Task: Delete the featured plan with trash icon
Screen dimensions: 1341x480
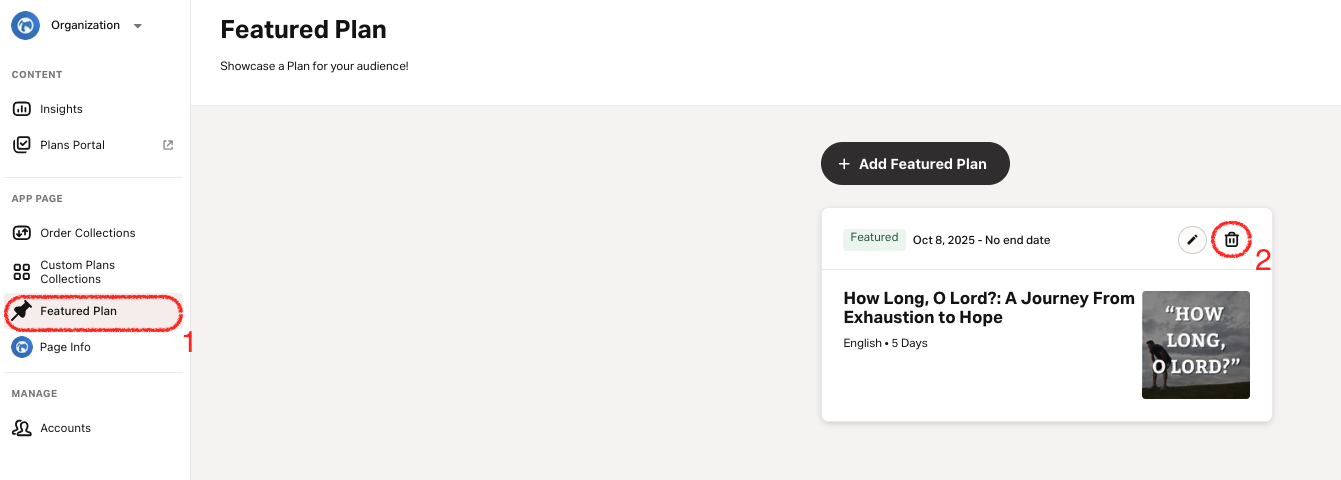Action: pos(1232,240)
